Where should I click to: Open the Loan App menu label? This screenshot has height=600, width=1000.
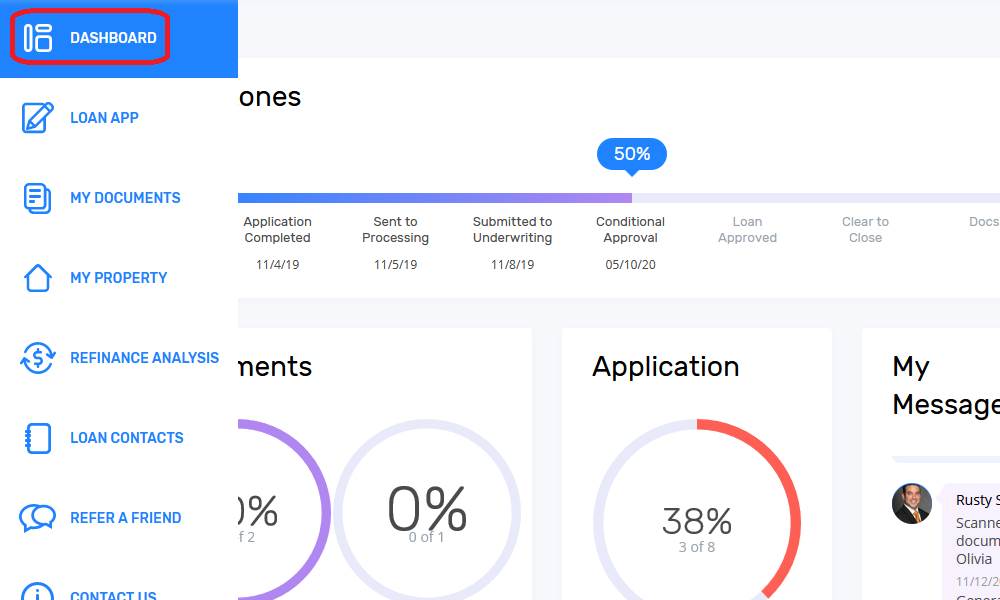point(104,117)
